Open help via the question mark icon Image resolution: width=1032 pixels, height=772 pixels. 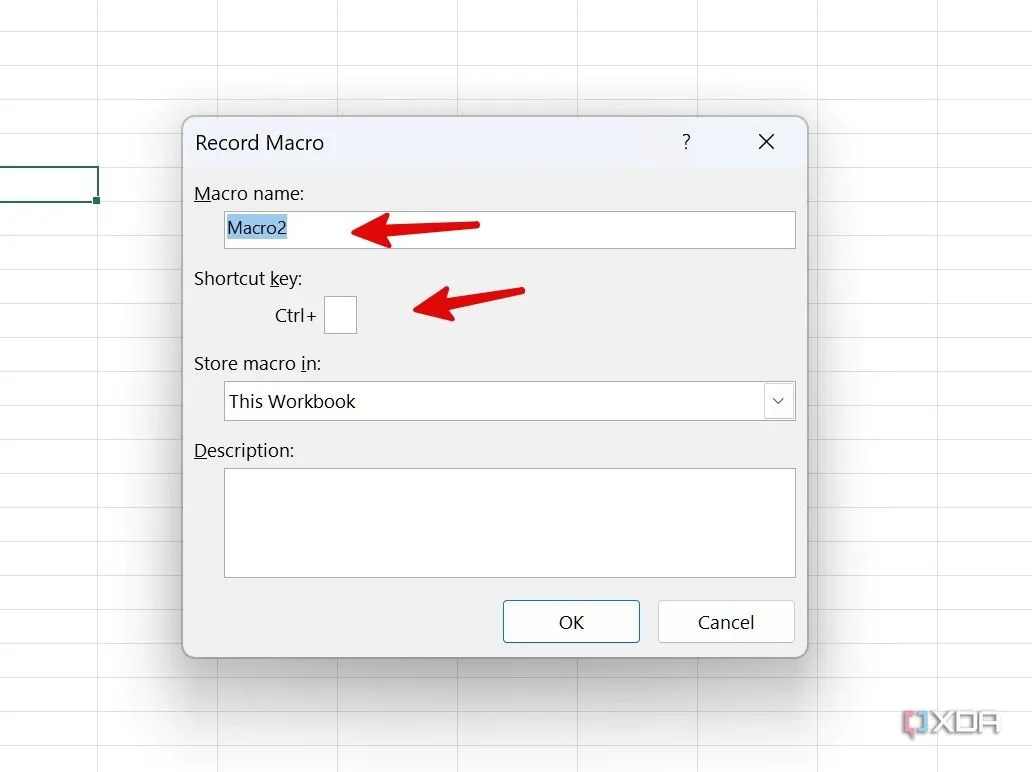686,142
